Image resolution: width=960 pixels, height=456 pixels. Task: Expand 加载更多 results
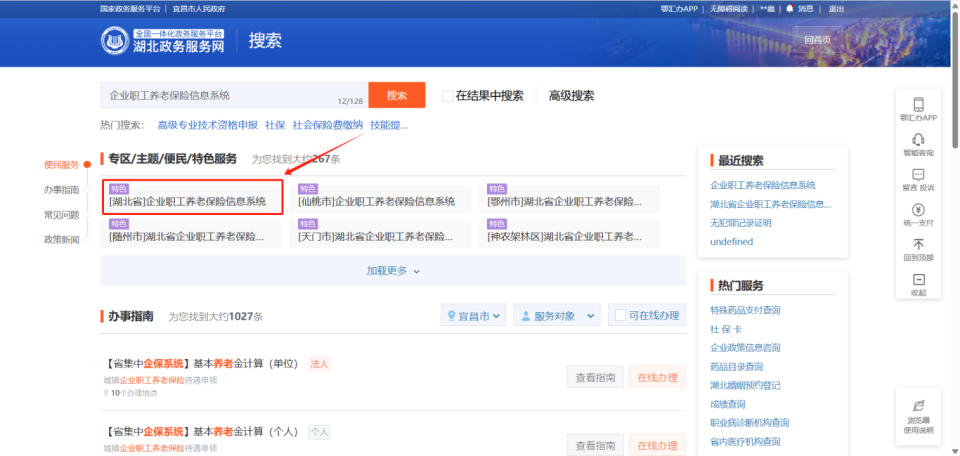click(393, 271)
